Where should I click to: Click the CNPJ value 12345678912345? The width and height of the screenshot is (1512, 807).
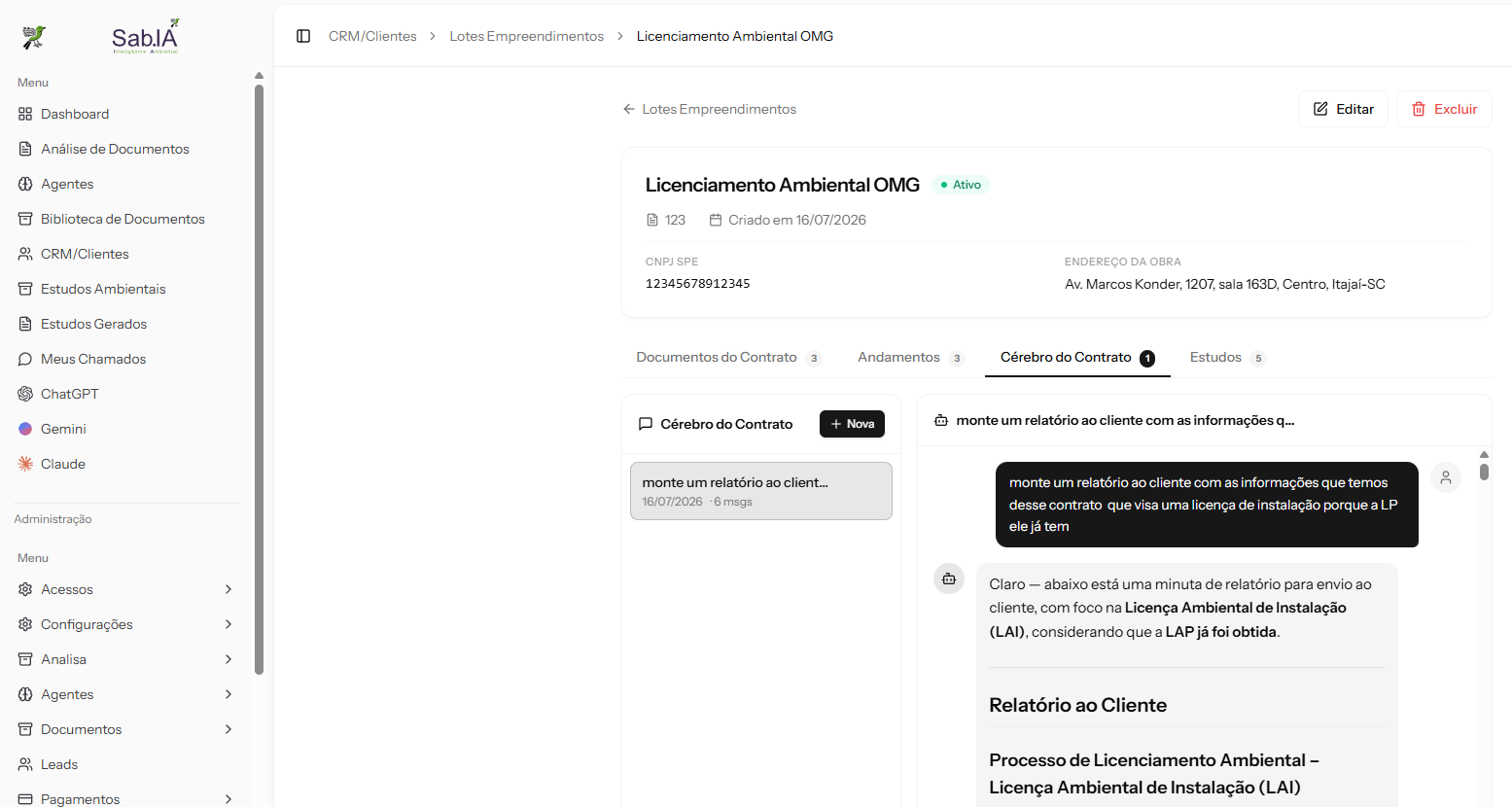pos(697,284)
